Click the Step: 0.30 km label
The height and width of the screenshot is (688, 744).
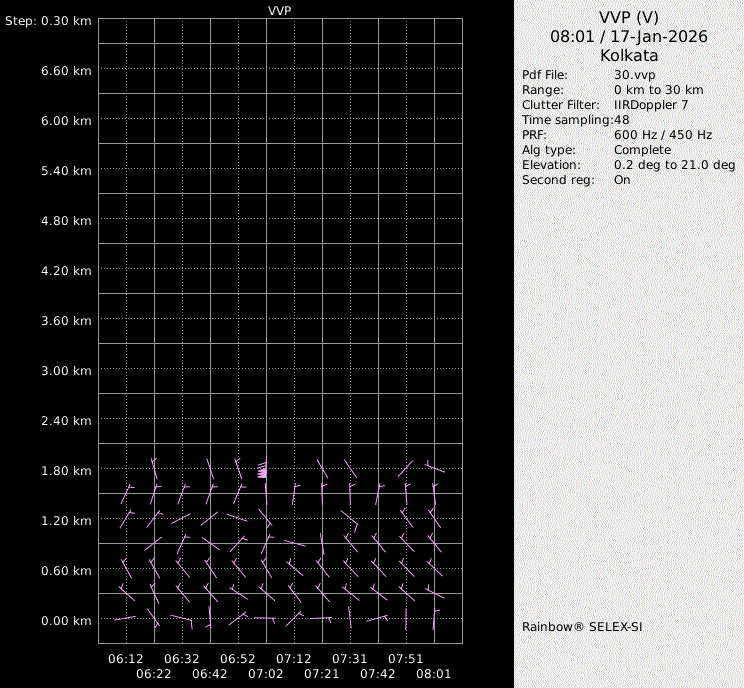pyautogui.click(x=48, y=21)
